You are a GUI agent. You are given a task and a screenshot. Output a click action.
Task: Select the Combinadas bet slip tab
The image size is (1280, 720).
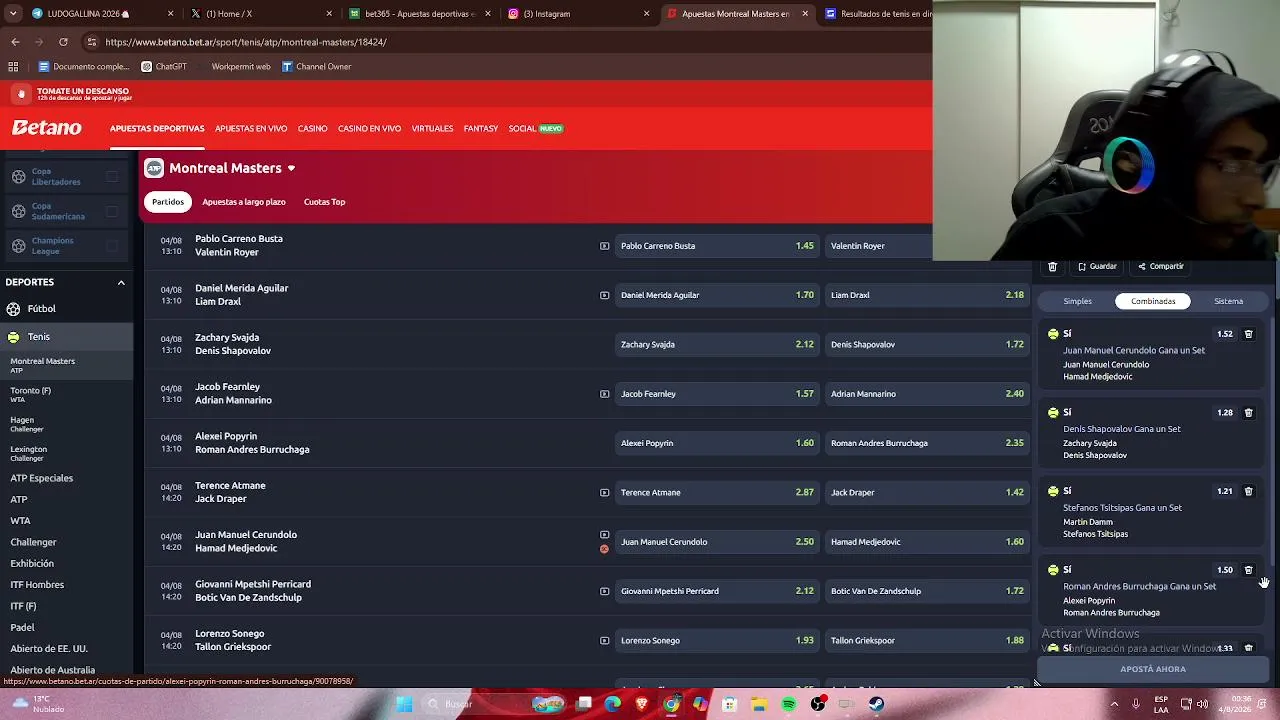(x=1153, y=301)
